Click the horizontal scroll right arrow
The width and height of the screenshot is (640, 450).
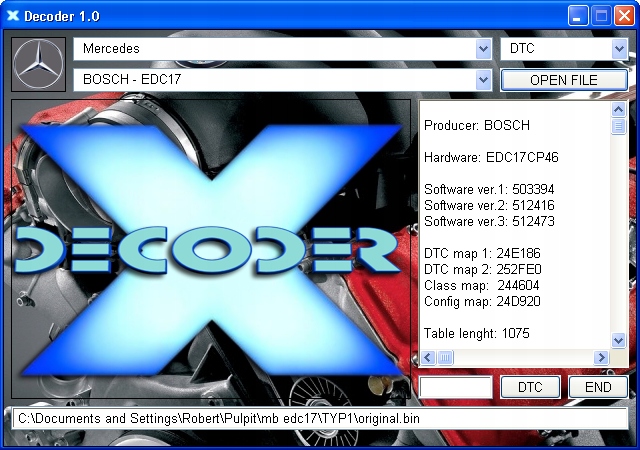(x=601, y=358)
